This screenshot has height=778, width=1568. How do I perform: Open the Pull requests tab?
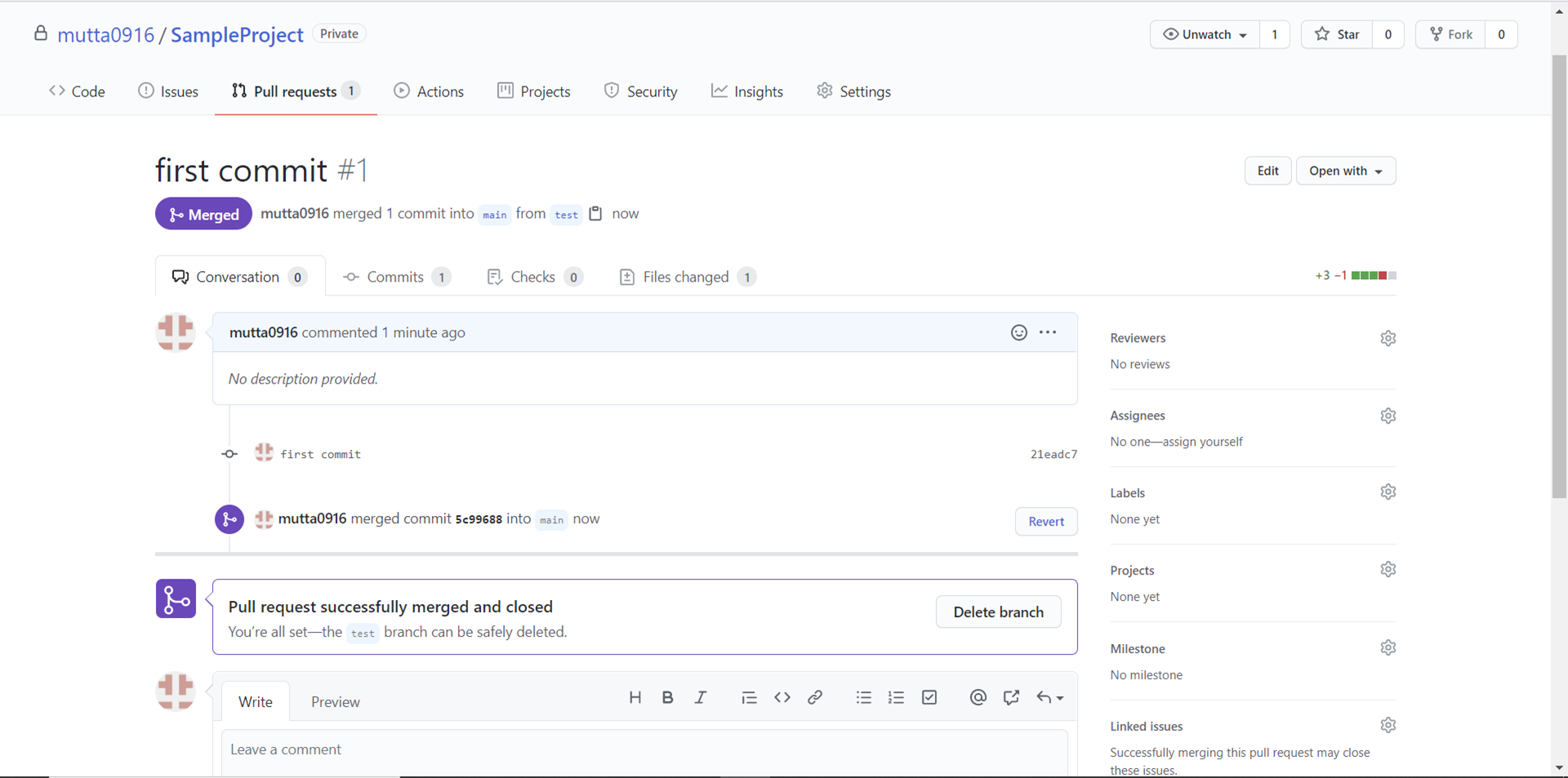pyautogui.click(x=296, y=91)
